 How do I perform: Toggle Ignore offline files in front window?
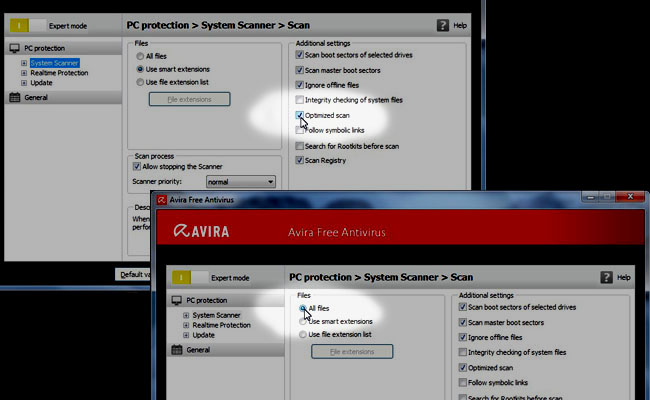[x=463, y=337]
